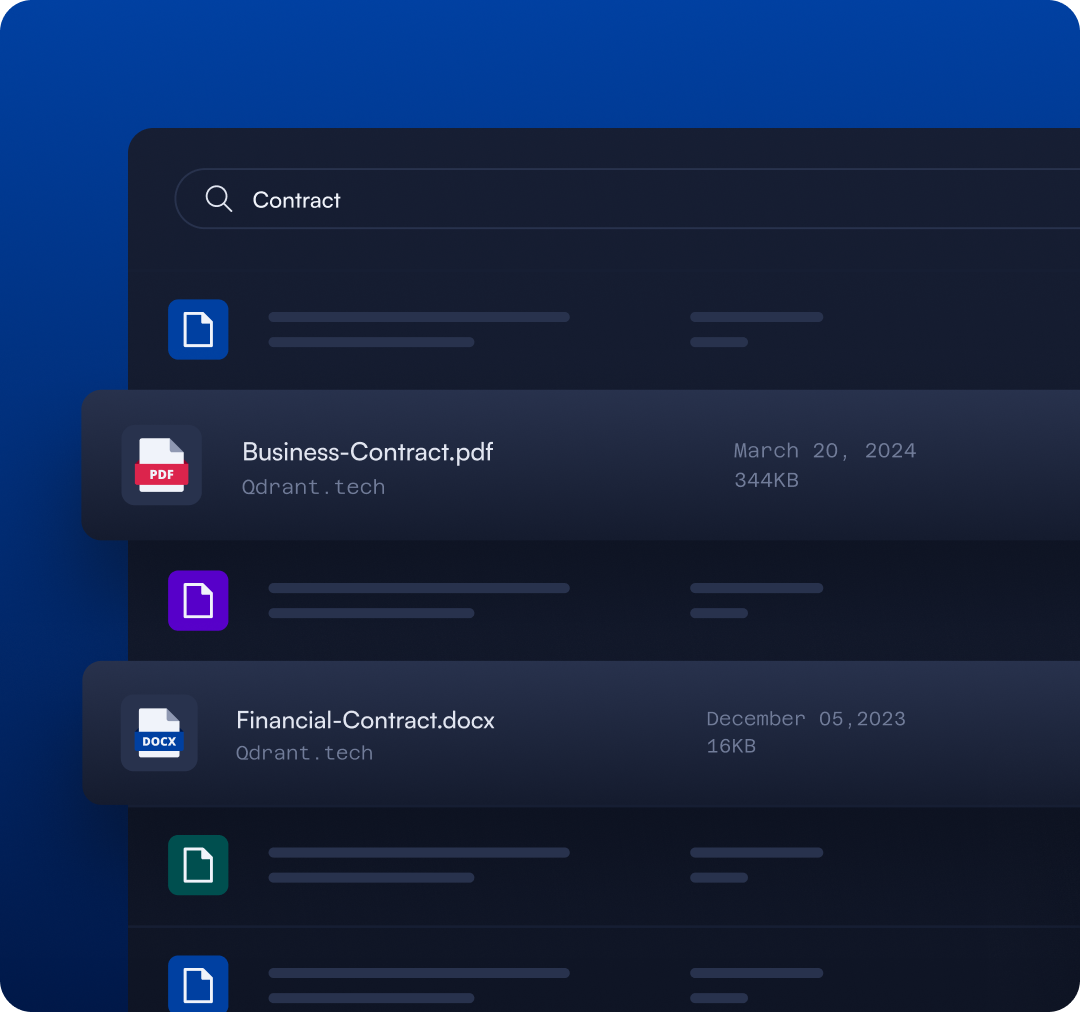This screenshot has width=1080, height=1012.
Task: Select placeholder title beside green document icon
Action: tap(418, 853)
